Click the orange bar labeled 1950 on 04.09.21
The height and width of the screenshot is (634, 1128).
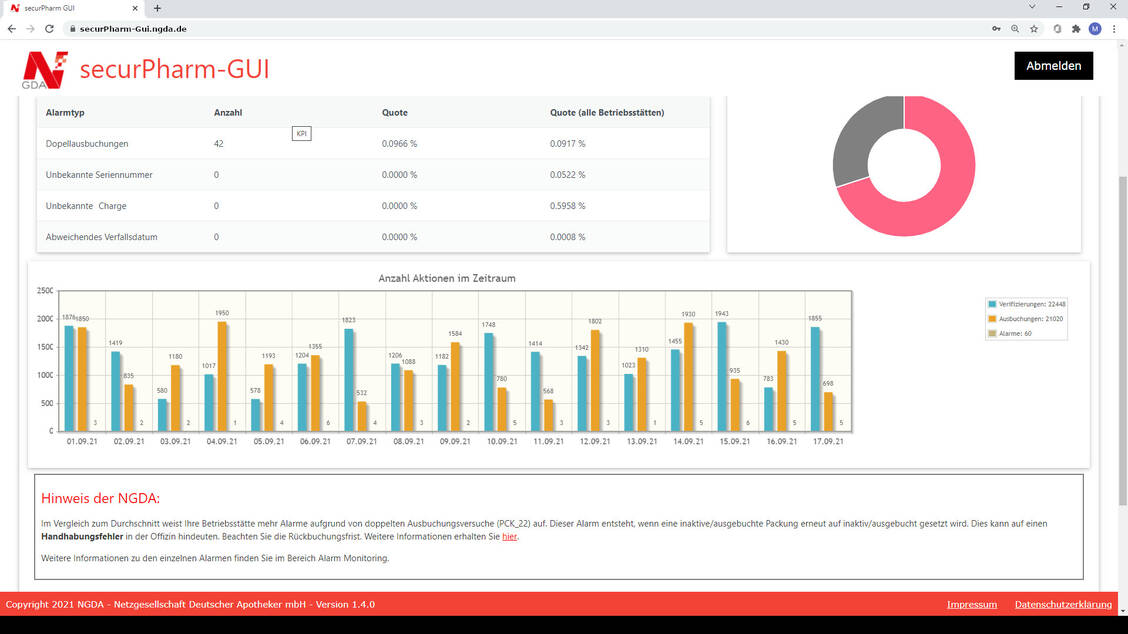(x=222, y=376)
